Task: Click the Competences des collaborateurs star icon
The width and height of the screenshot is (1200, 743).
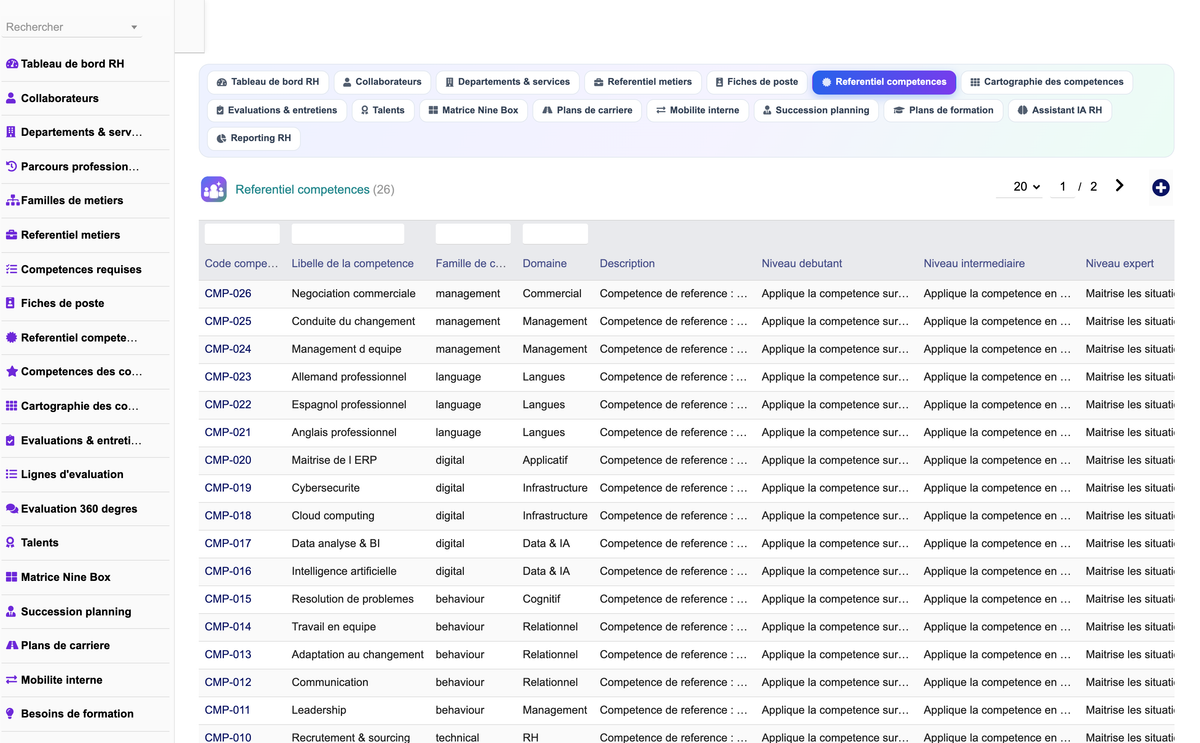Action: [12, 371]
